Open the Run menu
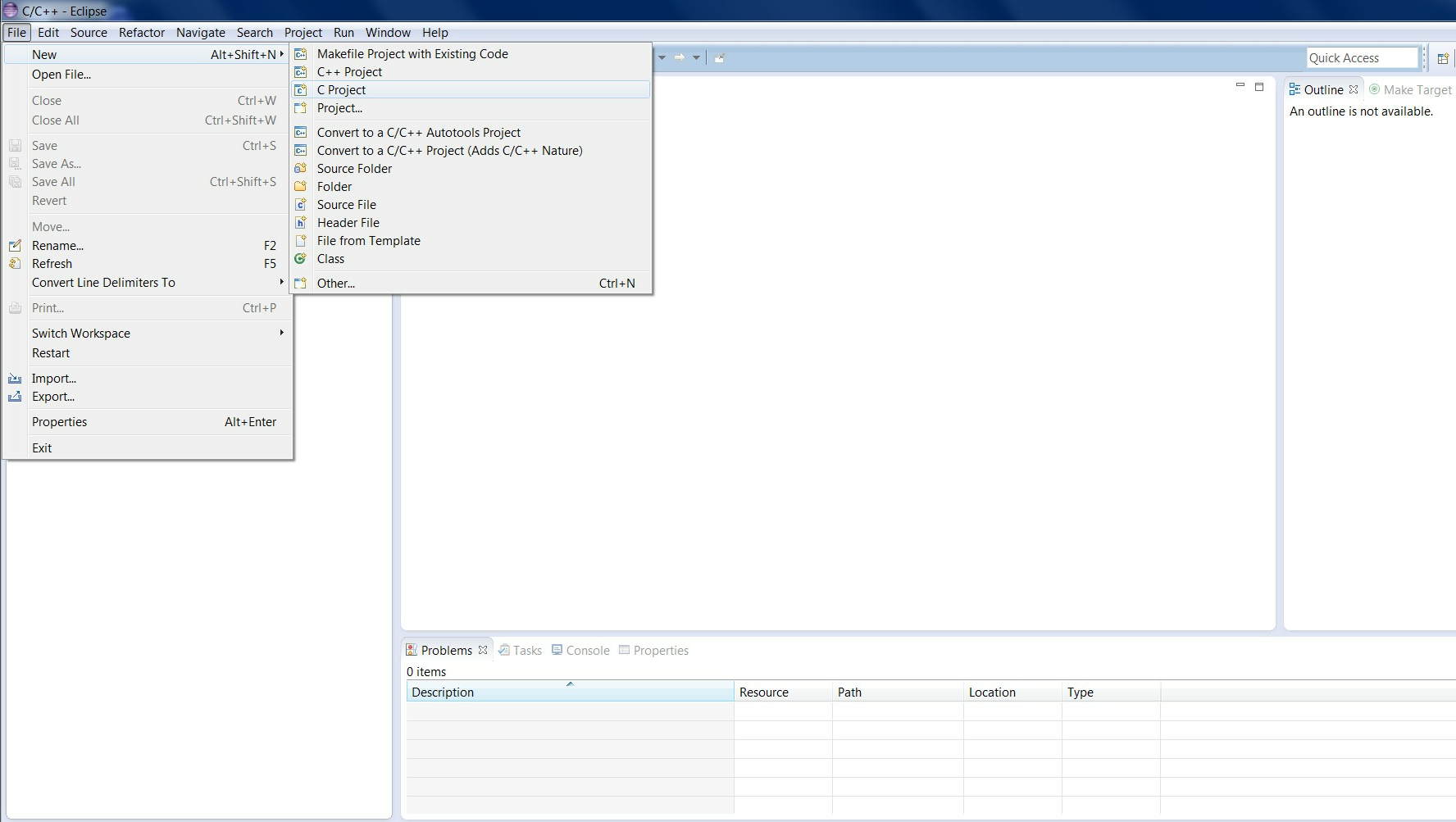 pos(344,32)
